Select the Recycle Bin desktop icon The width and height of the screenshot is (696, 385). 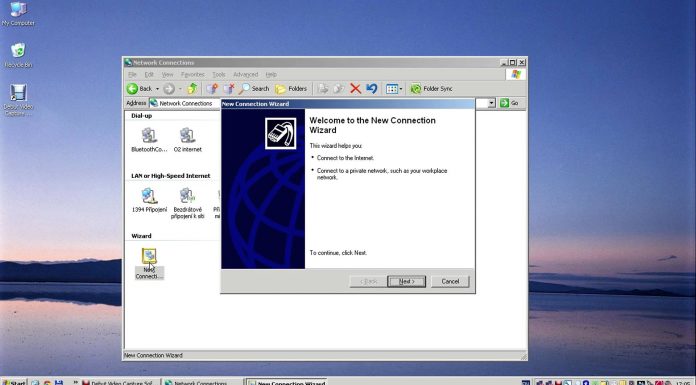(18, 56)
